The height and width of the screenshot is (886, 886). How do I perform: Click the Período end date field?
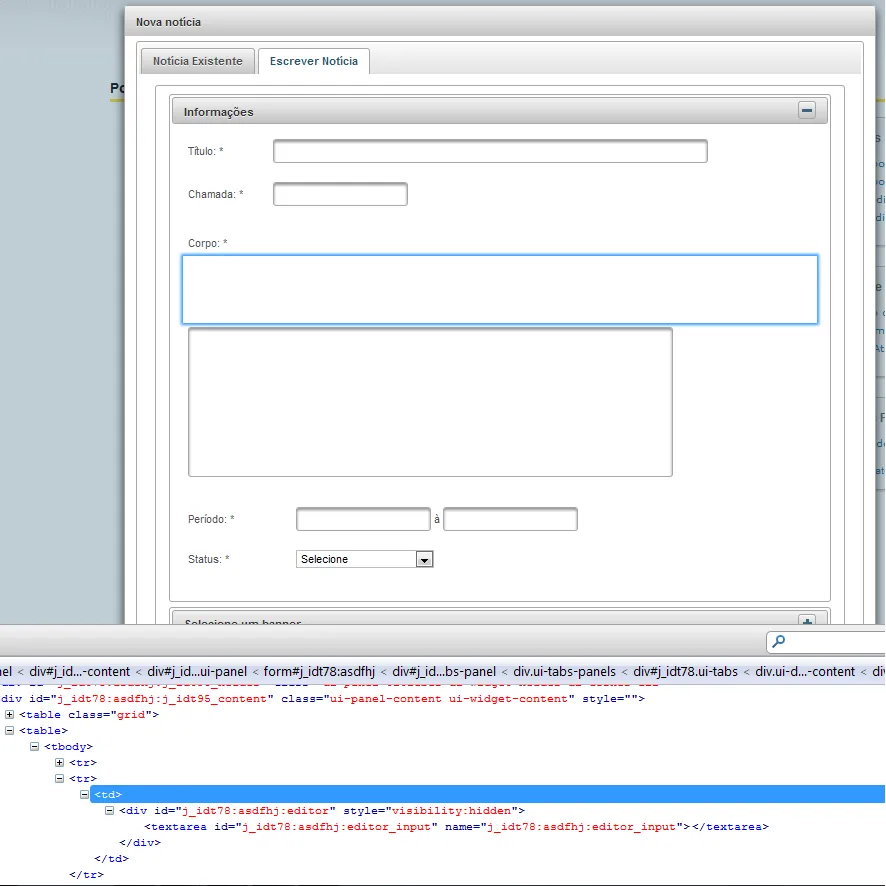click(x=510, y=519)
